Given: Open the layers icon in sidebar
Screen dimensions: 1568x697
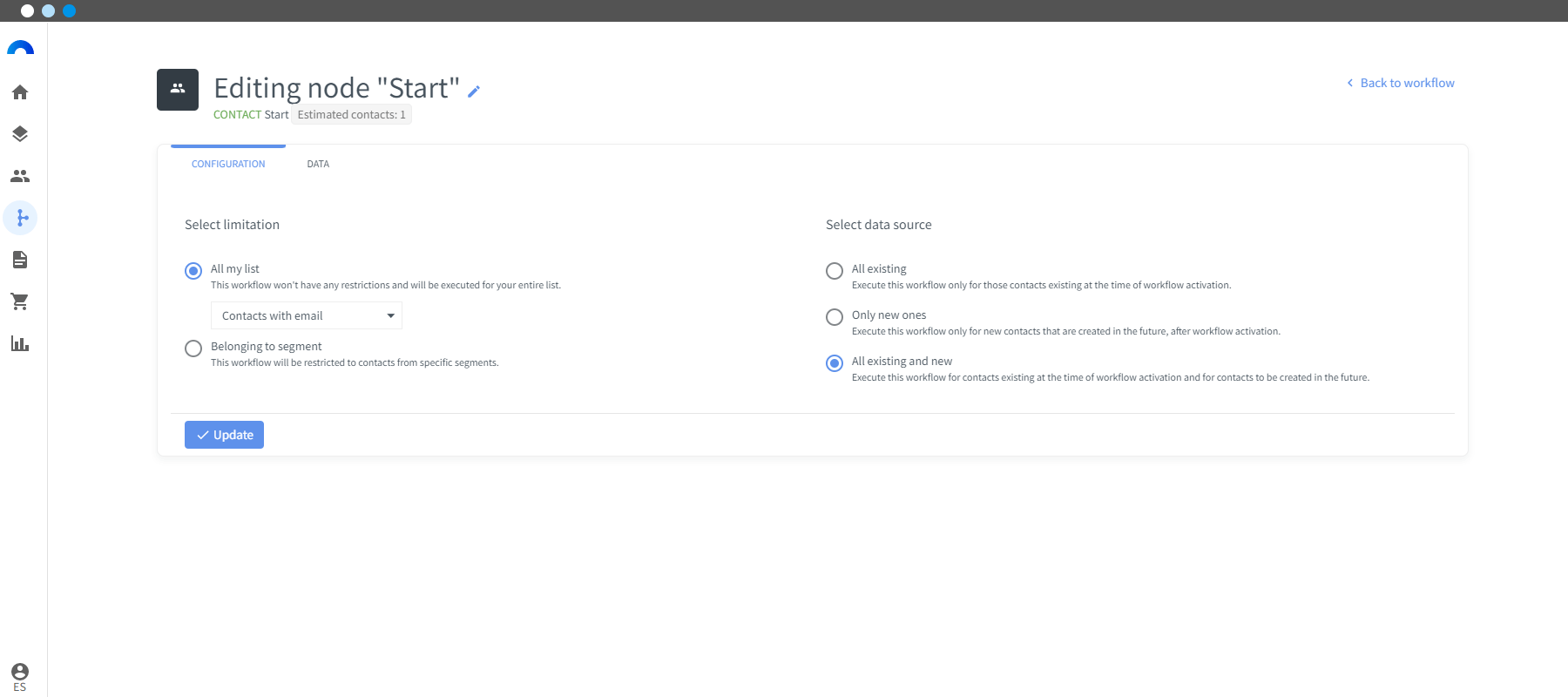Looking at the screenshot, I should 20,134.
